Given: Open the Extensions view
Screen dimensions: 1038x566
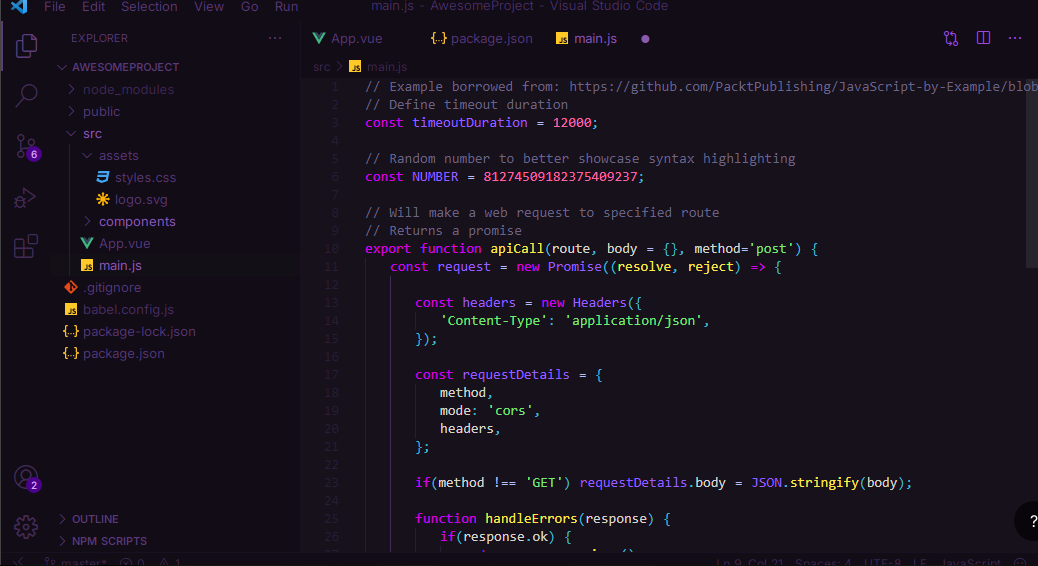Looking at the screenshot, I should (x=26, y=246).
